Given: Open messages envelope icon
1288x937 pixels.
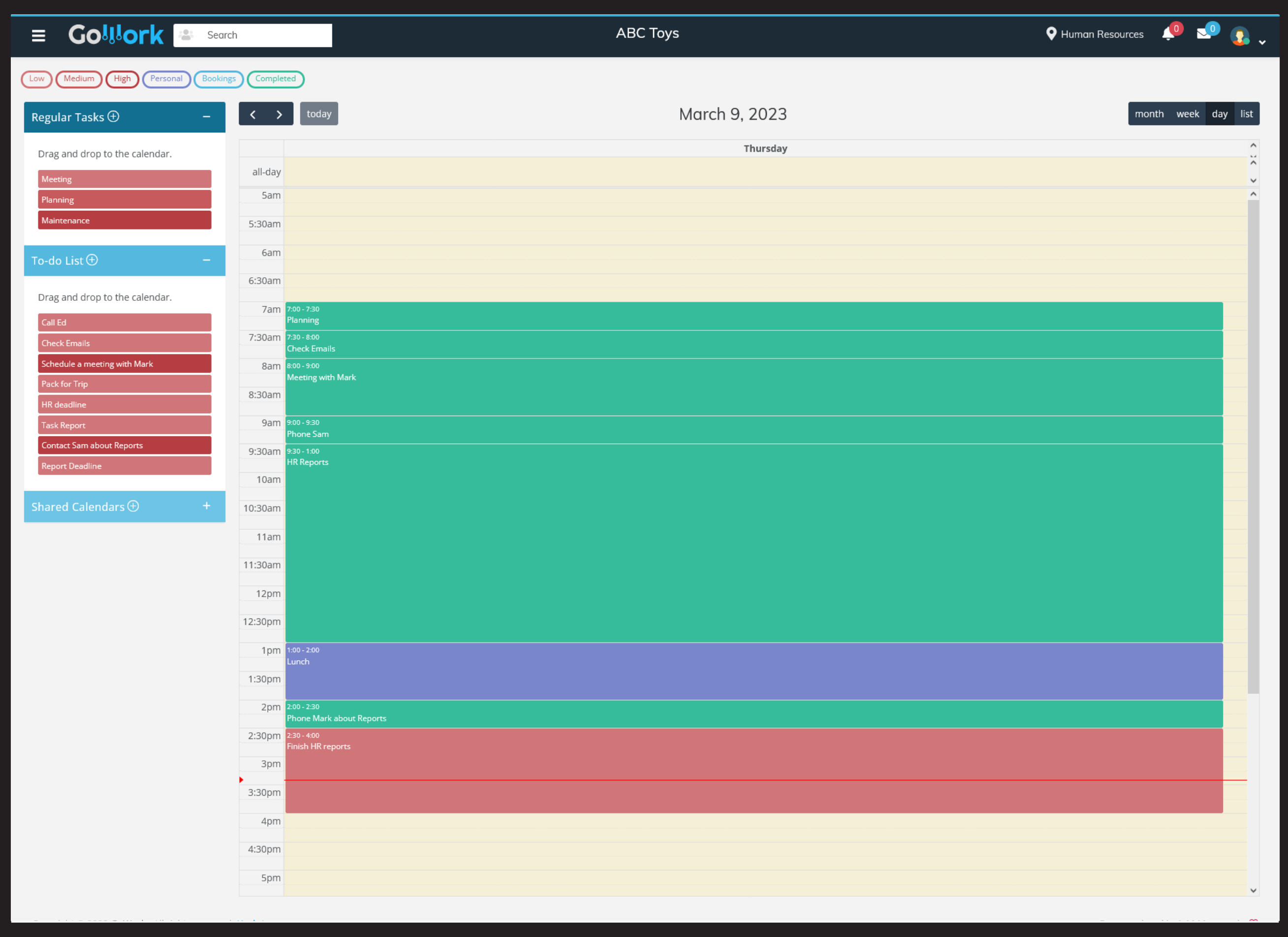Looking at the screenshot, I should [1203, 34].
